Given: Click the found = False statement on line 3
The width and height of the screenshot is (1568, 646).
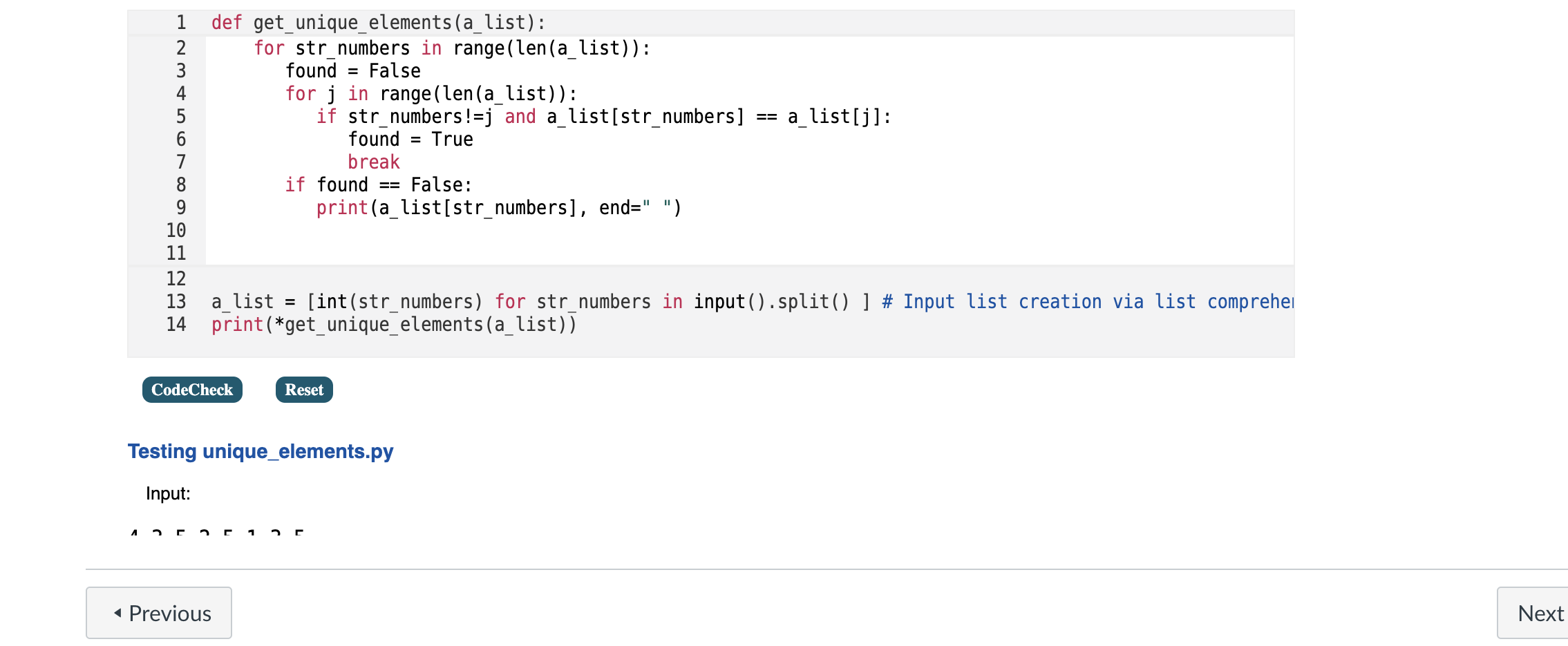Looking at the screenshot, I should pos(352,70).
